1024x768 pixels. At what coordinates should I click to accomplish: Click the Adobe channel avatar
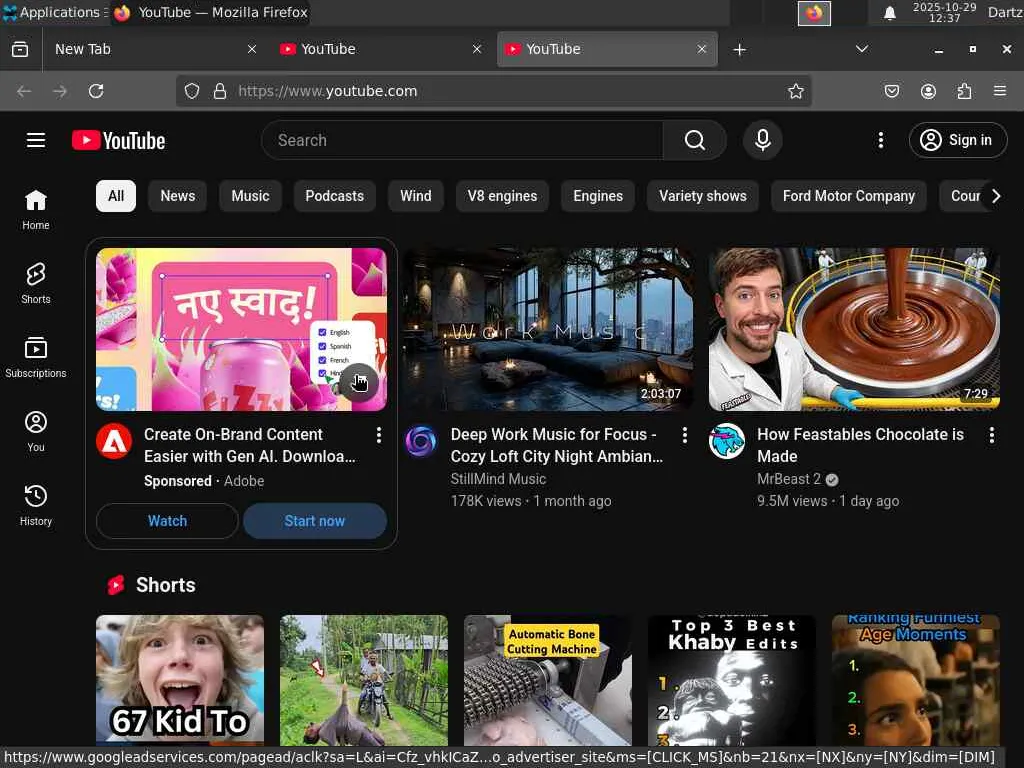[114, 441]
